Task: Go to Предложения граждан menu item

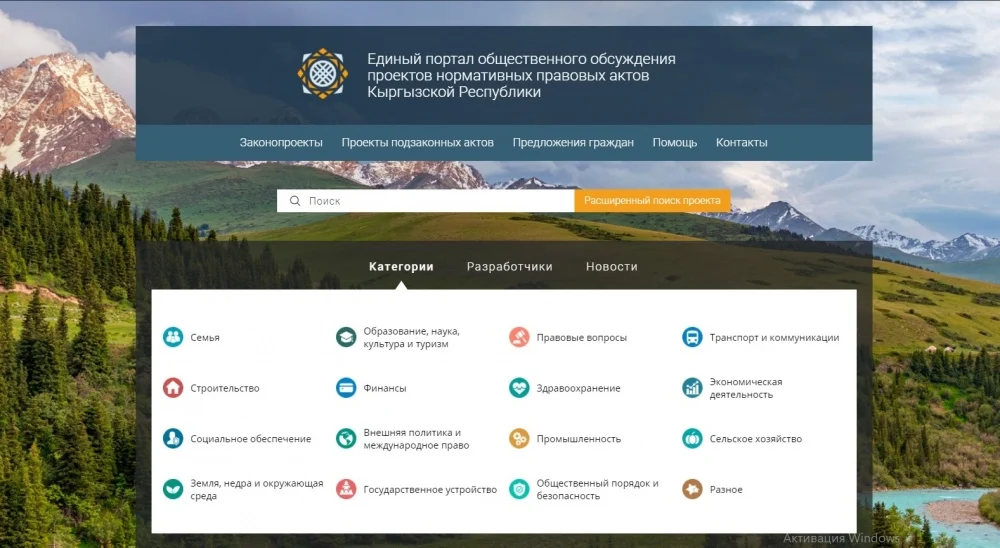Action: point(573,143)
